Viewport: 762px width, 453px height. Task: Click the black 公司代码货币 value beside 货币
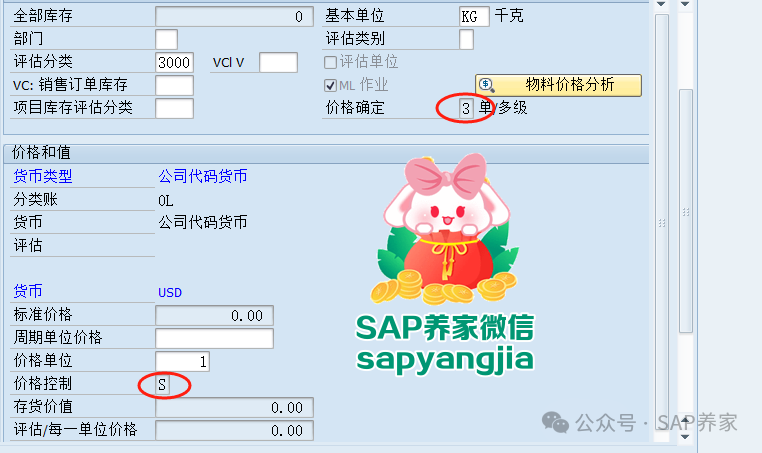[203, 222]
